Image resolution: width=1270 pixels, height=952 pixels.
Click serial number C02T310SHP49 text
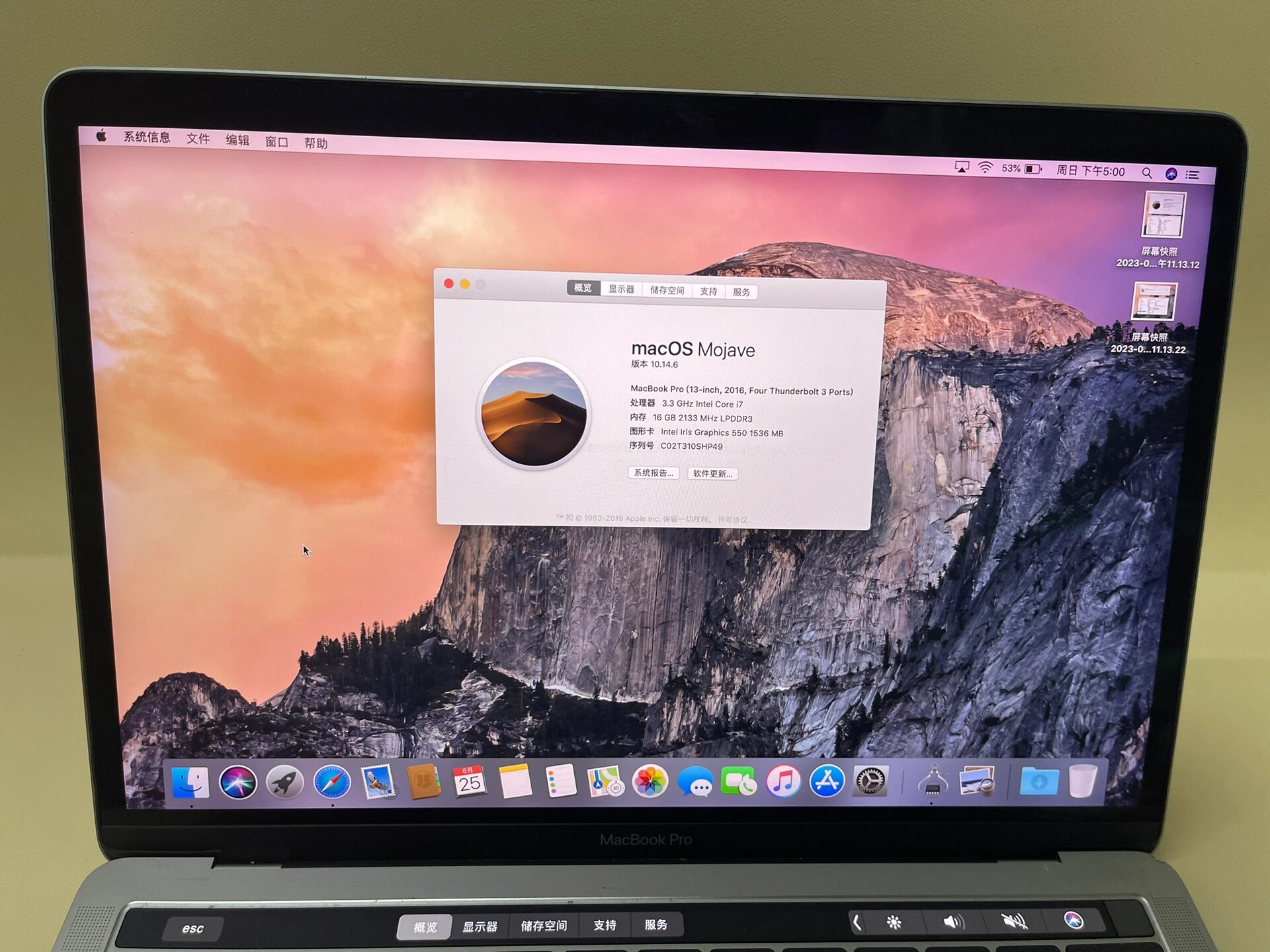(691, 446)
